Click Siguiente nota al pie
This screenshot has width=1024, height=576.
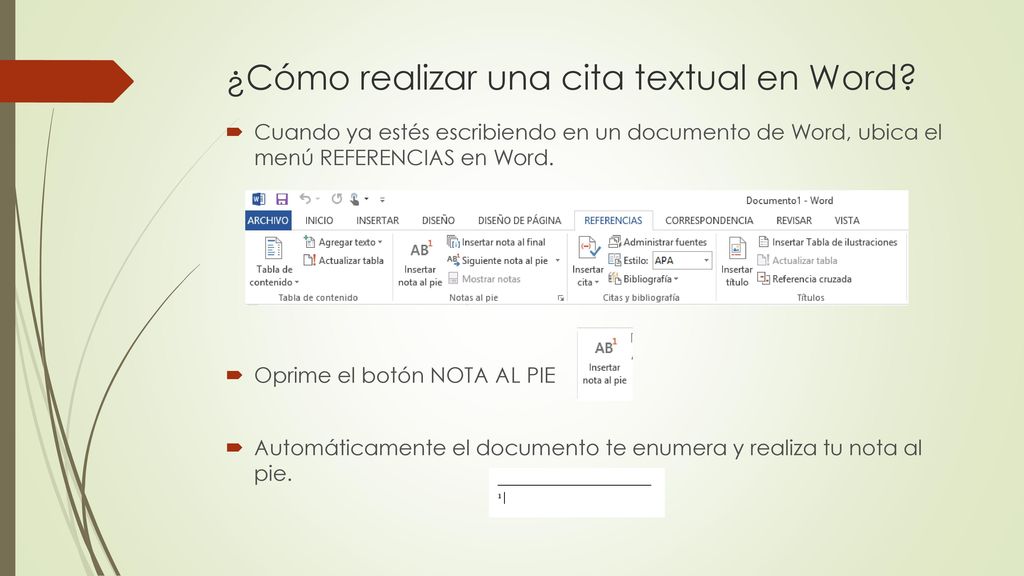498,261
